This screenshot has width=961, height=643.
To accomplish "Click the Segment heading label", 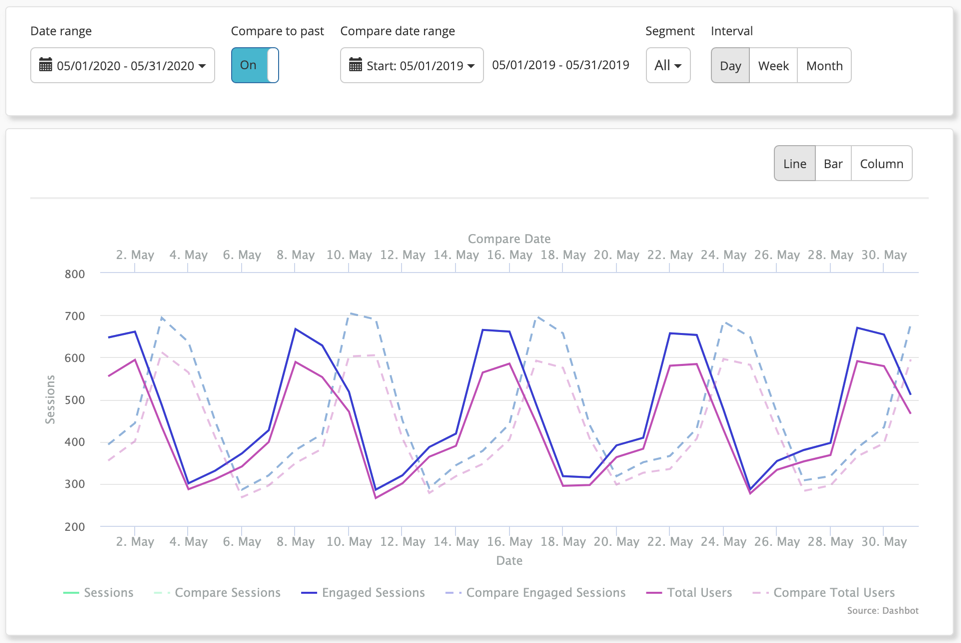I will point(670,31).
